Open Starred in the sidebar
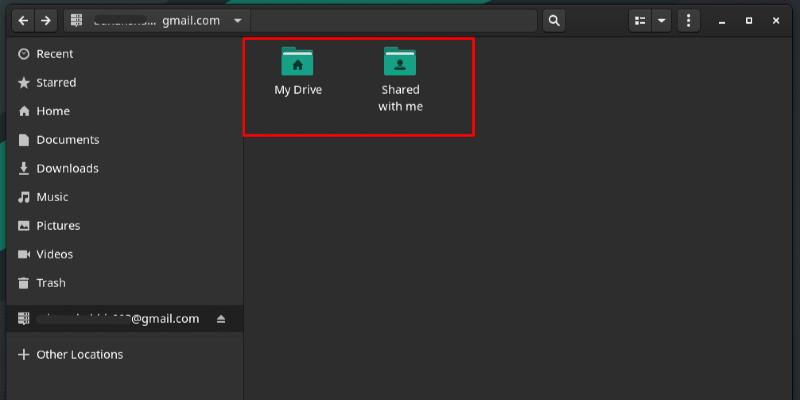 point(56,83)
